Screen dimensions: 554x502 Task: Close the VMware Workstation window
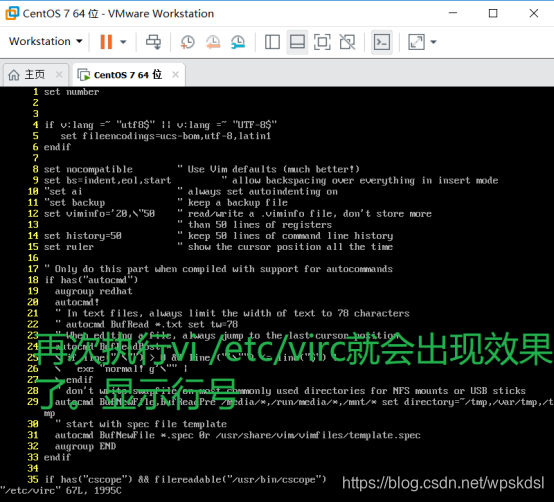(534, 13)
